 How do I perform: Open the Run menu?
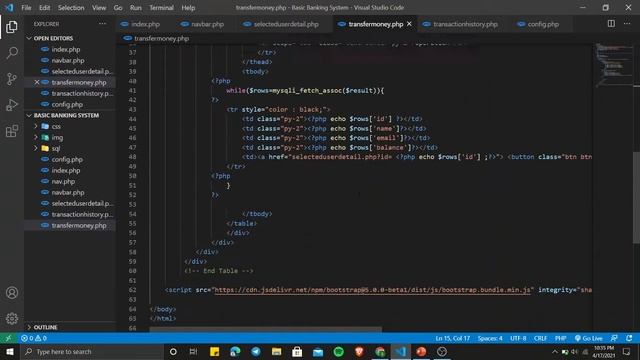pos(136,7)
